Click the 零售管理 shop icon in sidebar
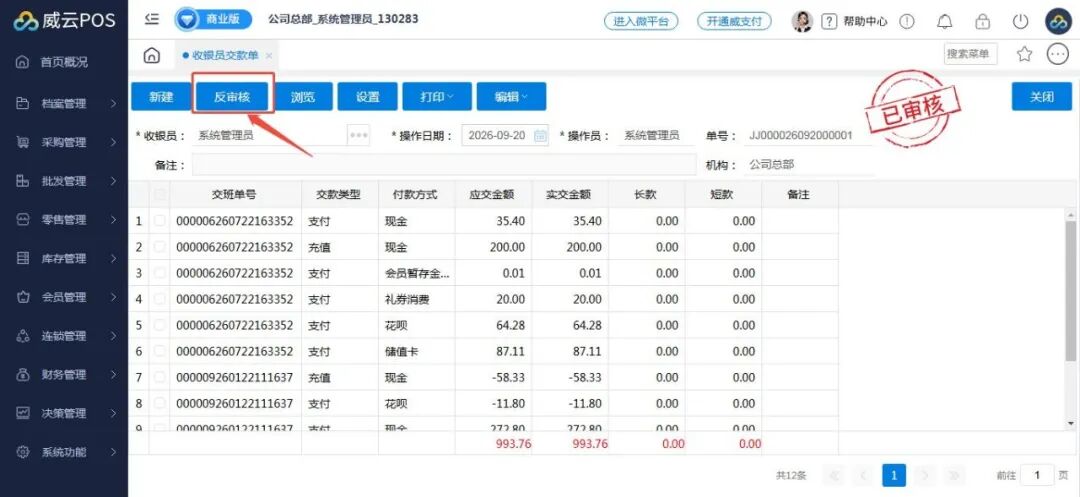 coord(23,220)
